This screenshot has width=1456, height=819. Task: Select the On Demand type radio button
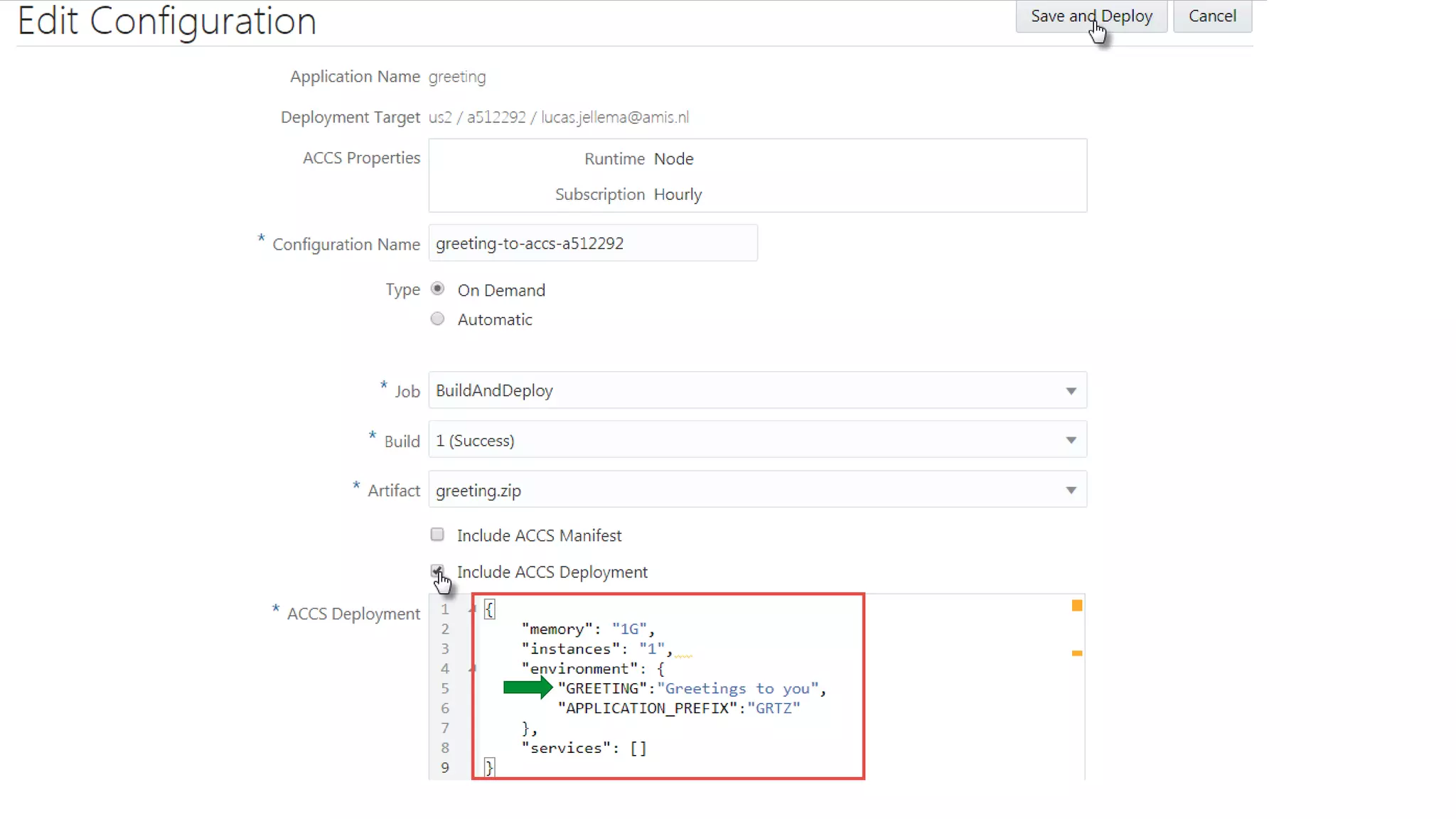[x=437, y=289]
